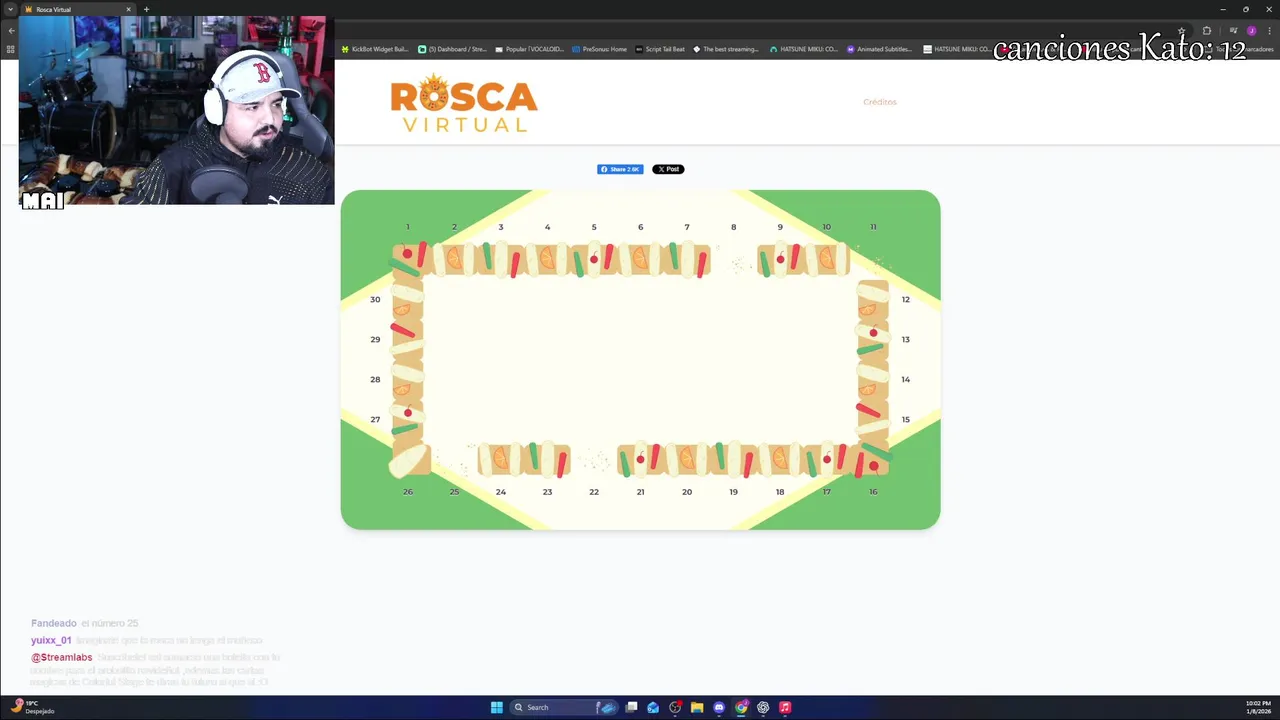Select rosca slice number 9

coord(780,259)
